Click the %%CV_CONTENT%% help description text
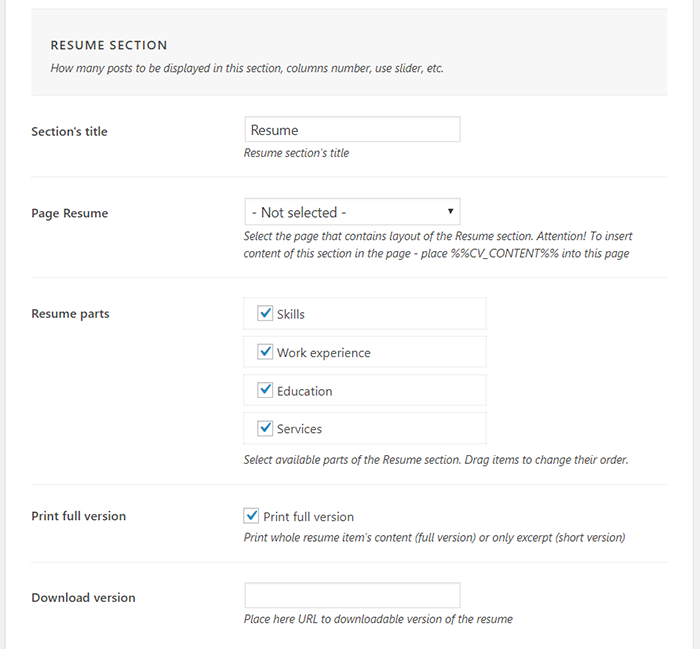 click(437, 245)
